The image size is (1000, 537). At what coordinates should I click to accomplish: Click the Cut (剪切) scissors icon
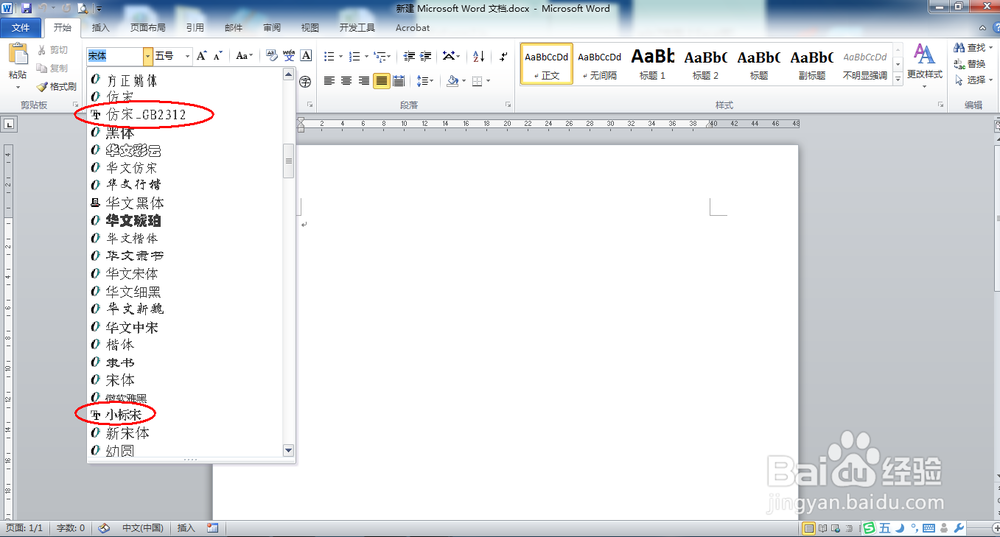pyautogui.click(x=41, y=50)
